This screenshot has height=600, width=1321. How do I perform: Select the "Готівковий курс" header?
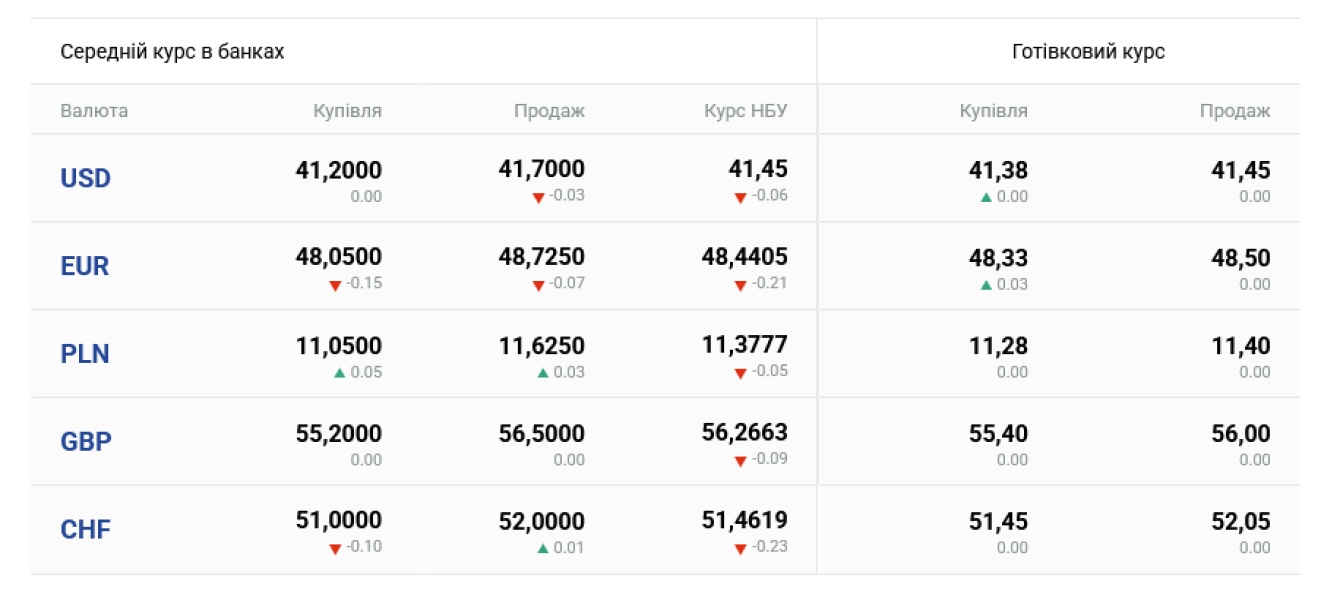click(x=1088, y=52)
